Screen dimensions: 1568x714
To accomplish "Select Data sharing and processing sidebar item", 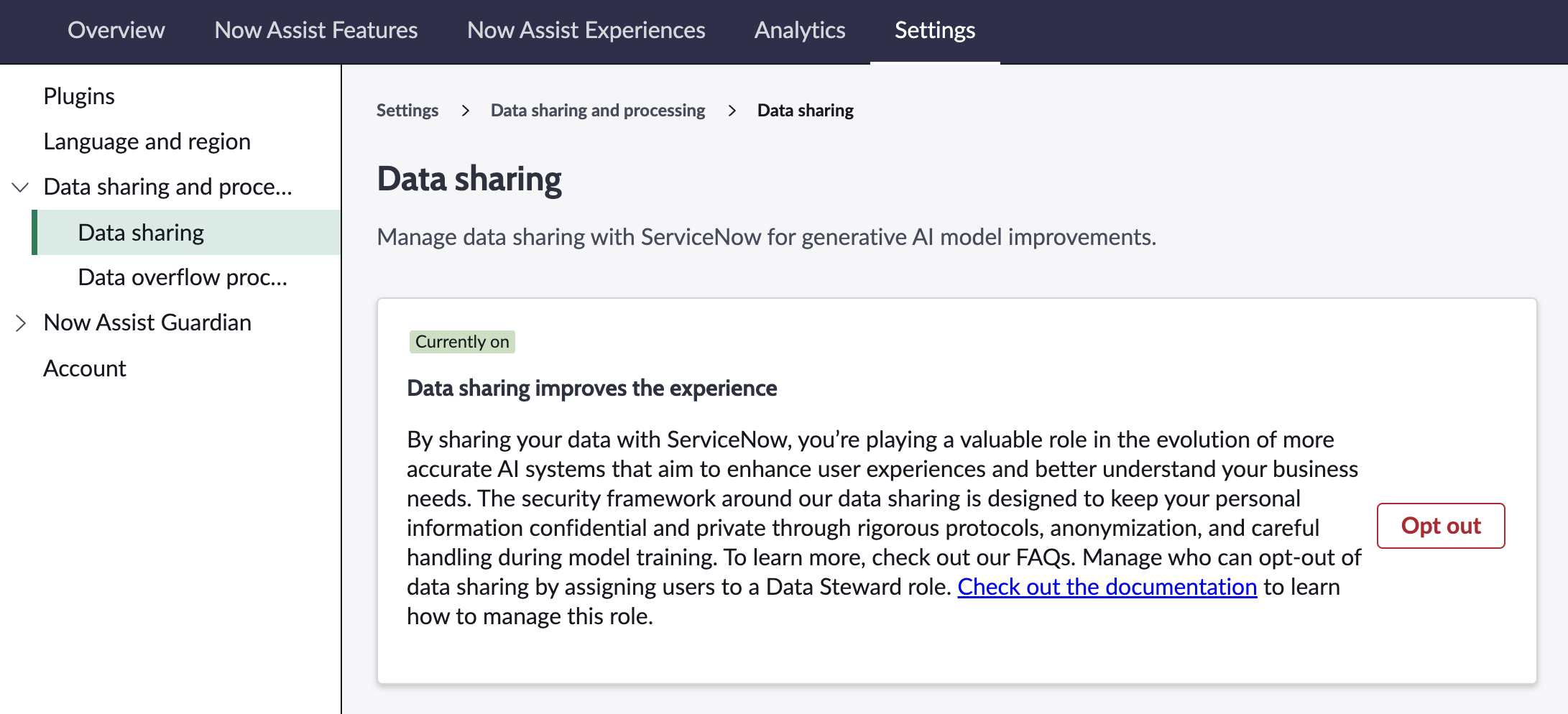I will tap(168, 187).
